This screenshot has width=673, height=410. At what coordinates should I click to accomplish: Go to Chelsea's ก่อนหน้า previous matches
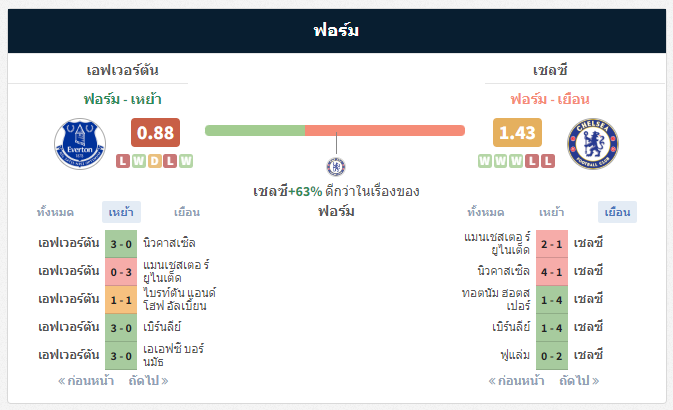click(x=516, y=381)
